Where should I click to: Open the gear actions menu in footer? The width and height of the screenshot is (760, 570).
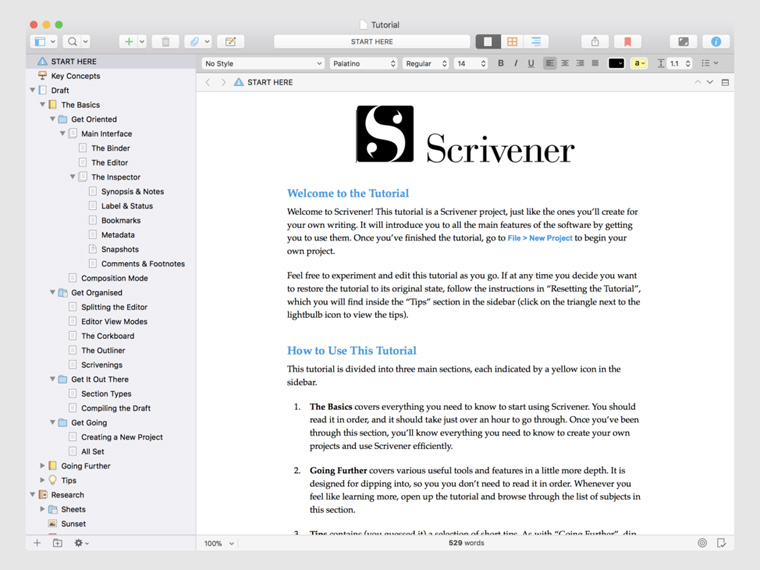(81, 543)
